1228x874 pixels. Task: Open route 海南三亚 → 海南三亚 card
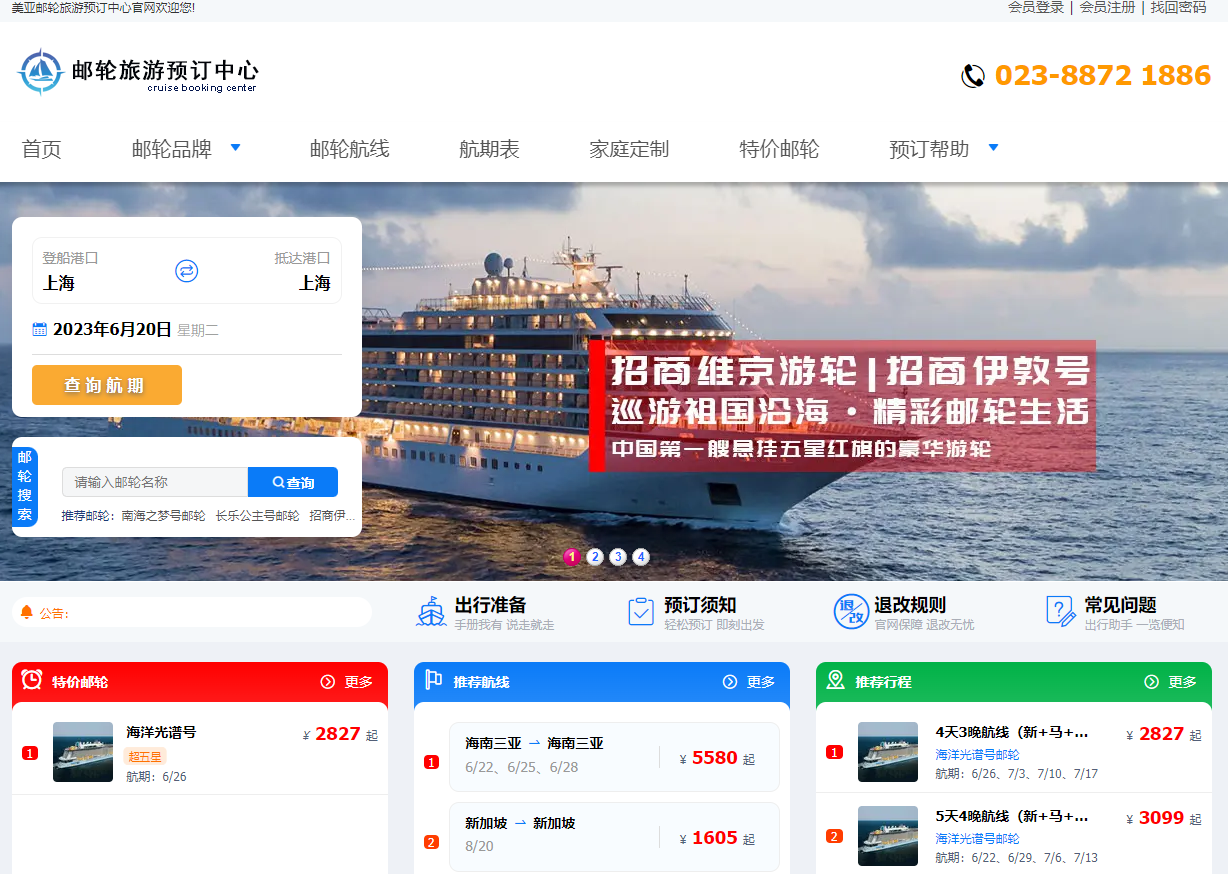click(x=614, y=757)
